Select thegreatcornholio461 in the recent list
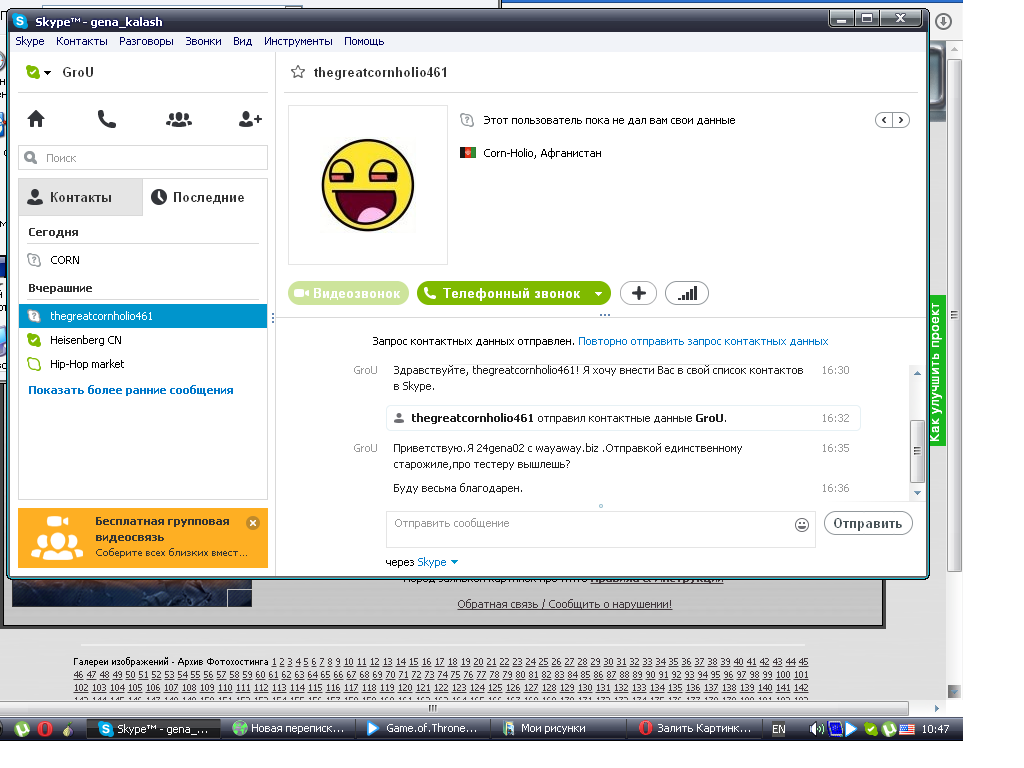Screen dimensions: 1024x768 (x=143, y=316)
